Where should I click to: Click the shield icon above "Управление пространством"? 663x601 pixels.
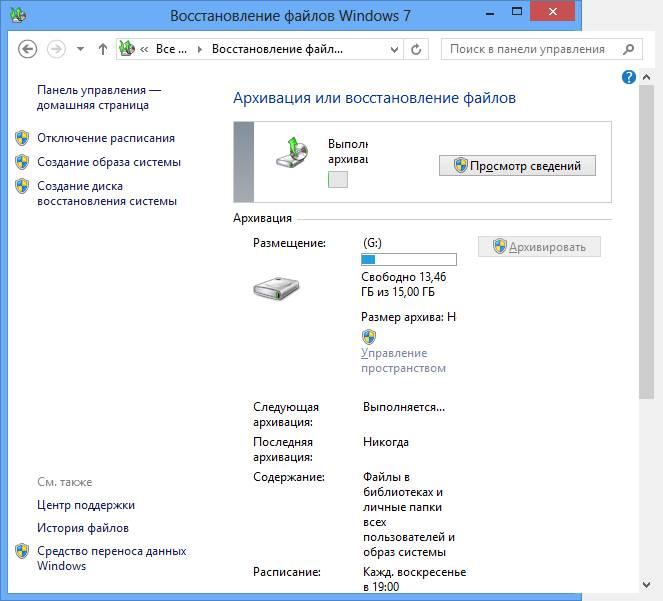pyautogui.click(x=369, y=337)
